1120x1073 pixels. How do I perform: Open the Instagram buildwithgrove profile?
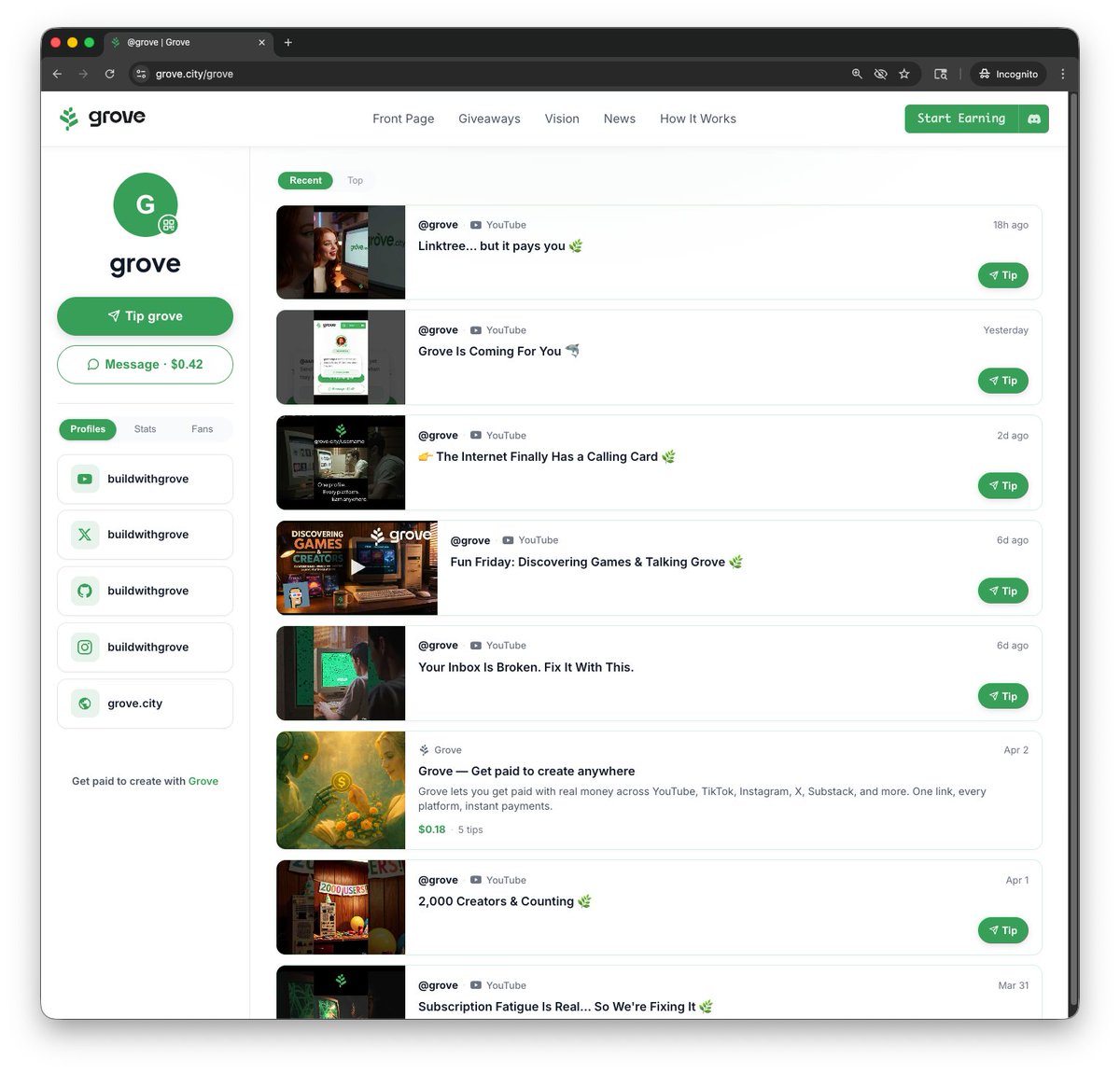point(145,647)
